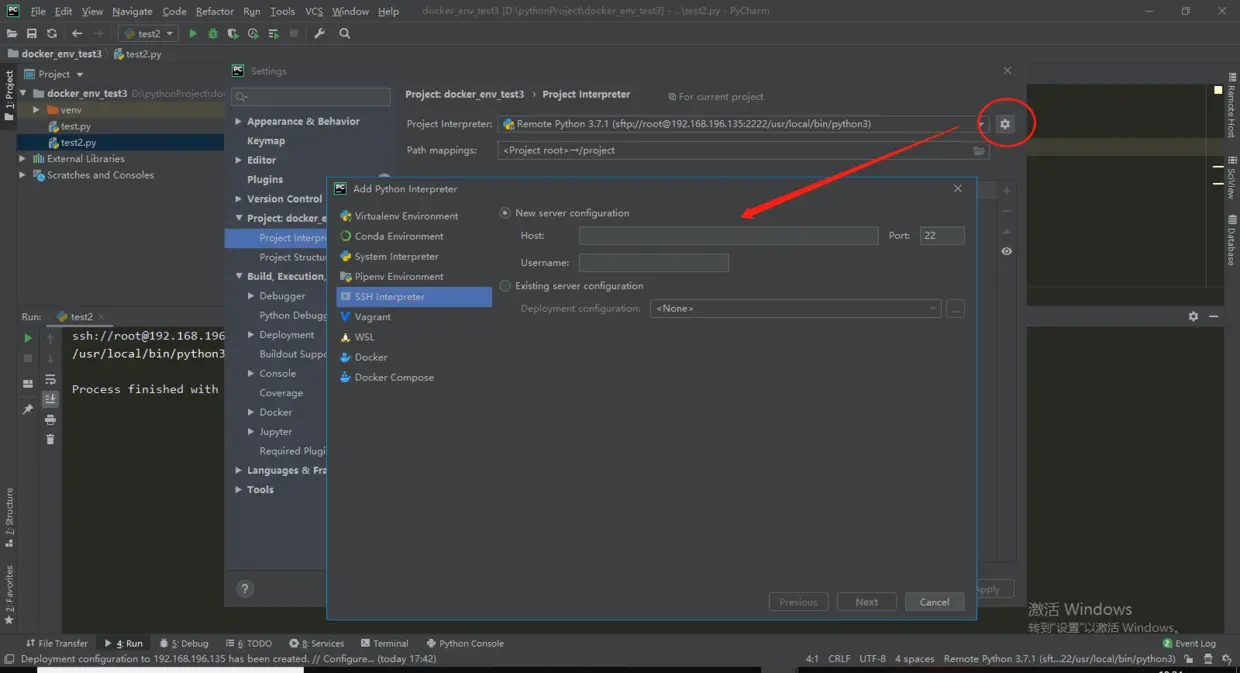Expand the venv folder in project tree
The width and height of the screenshot is (1240, 673).
[x=36, y=110]
